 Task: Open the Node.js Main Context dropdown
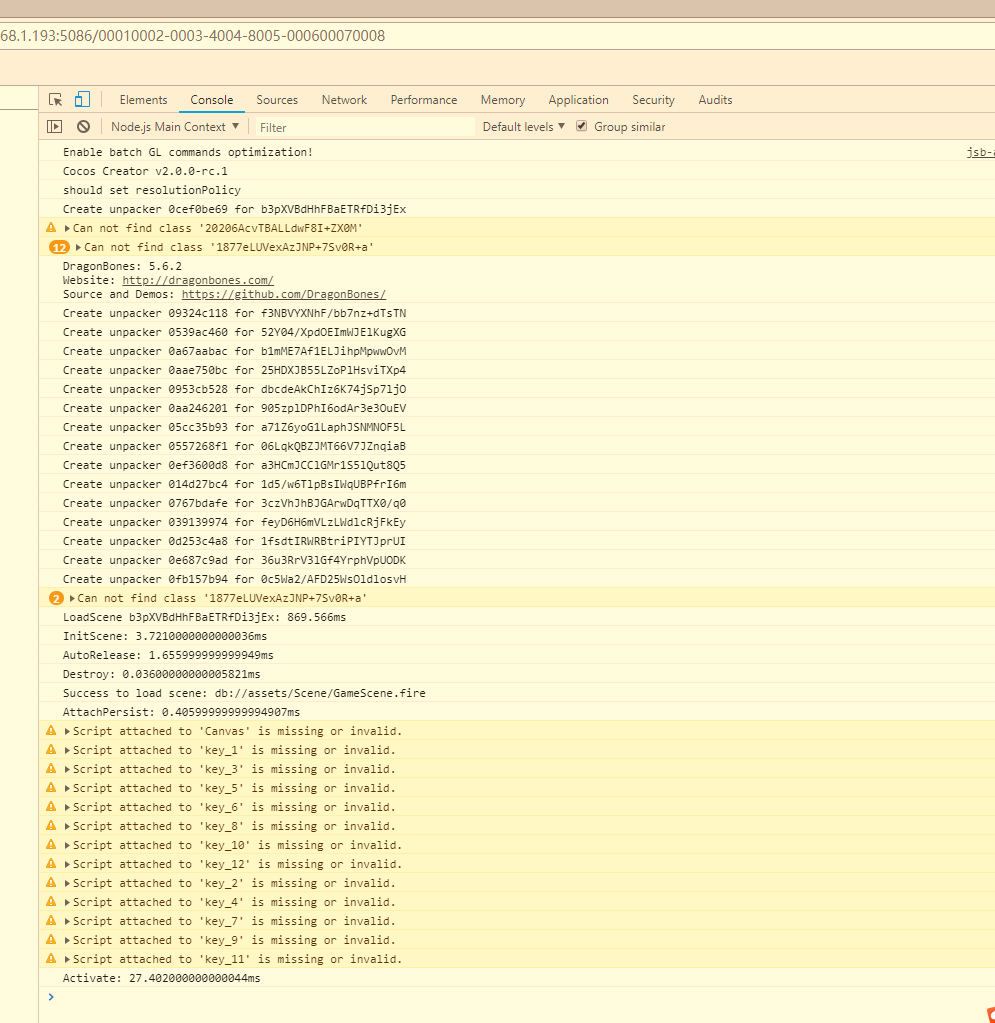(x=175, y=127)
